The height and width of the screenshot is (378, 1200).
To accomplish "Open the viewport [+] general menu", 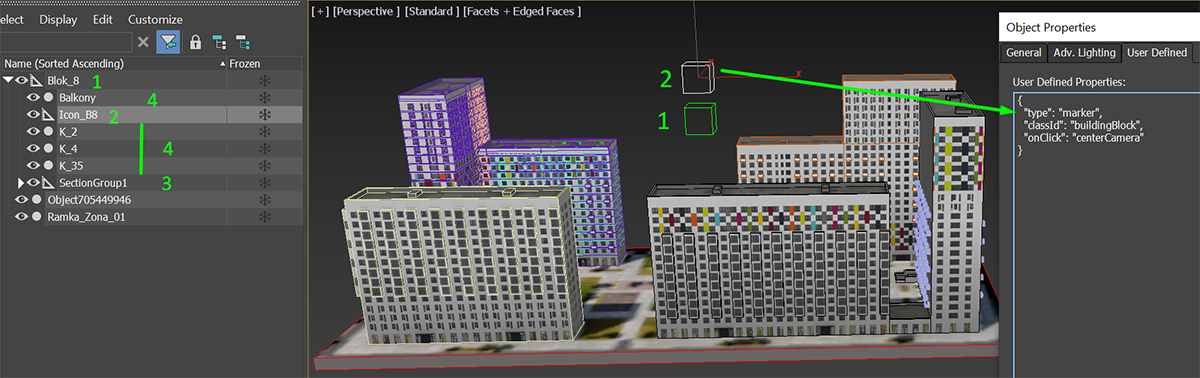I will [x=320, y=11].
